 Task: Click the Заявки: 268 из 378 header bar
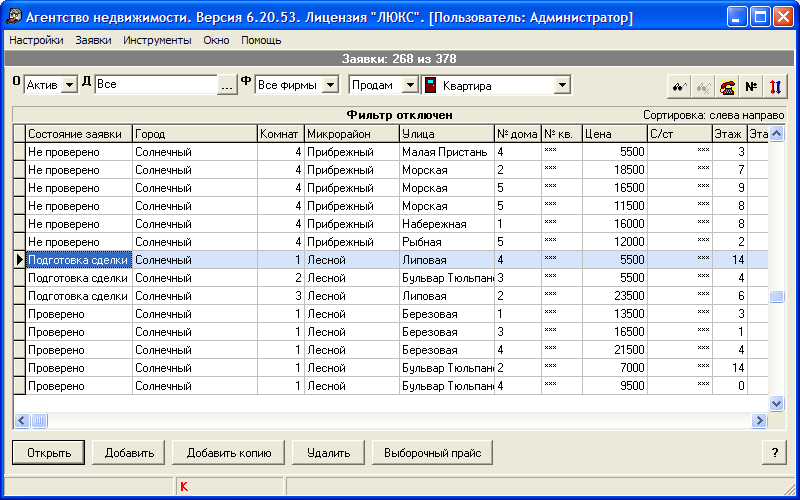(399, 59)
